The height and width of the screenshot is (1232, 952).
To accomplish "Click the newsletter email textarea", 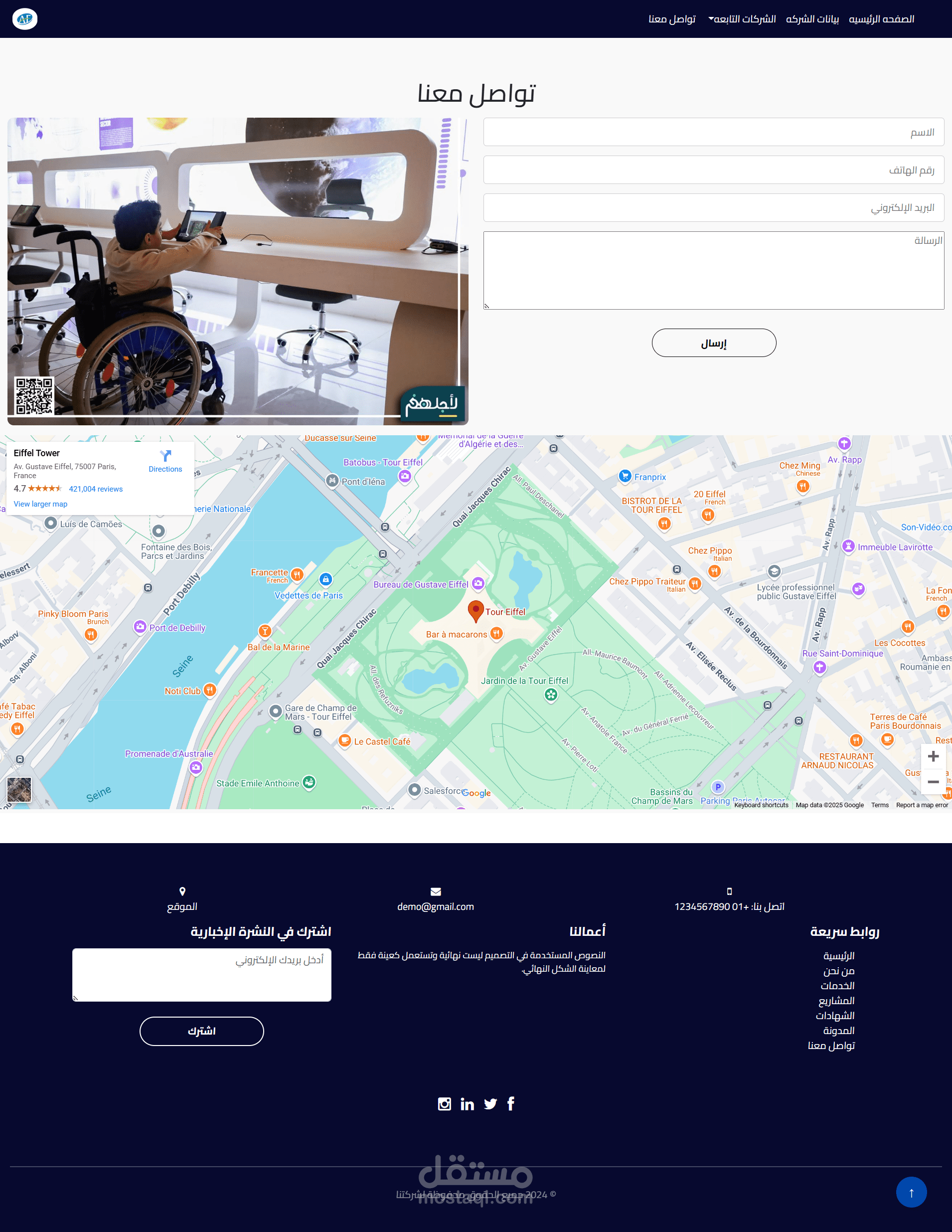I will point(202,975).
